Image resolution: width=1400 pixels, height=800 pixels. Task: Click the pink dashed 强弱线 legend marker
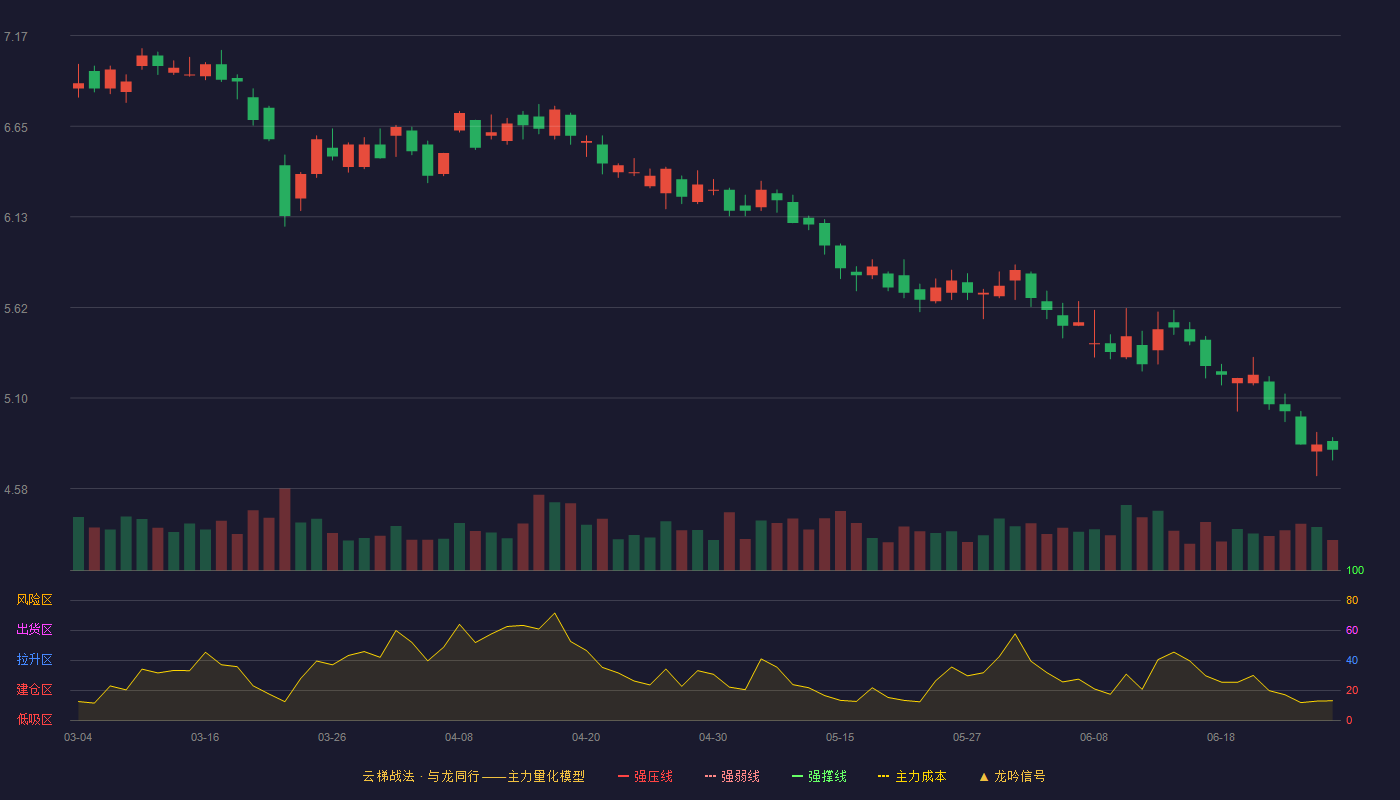tap(710, 776)
